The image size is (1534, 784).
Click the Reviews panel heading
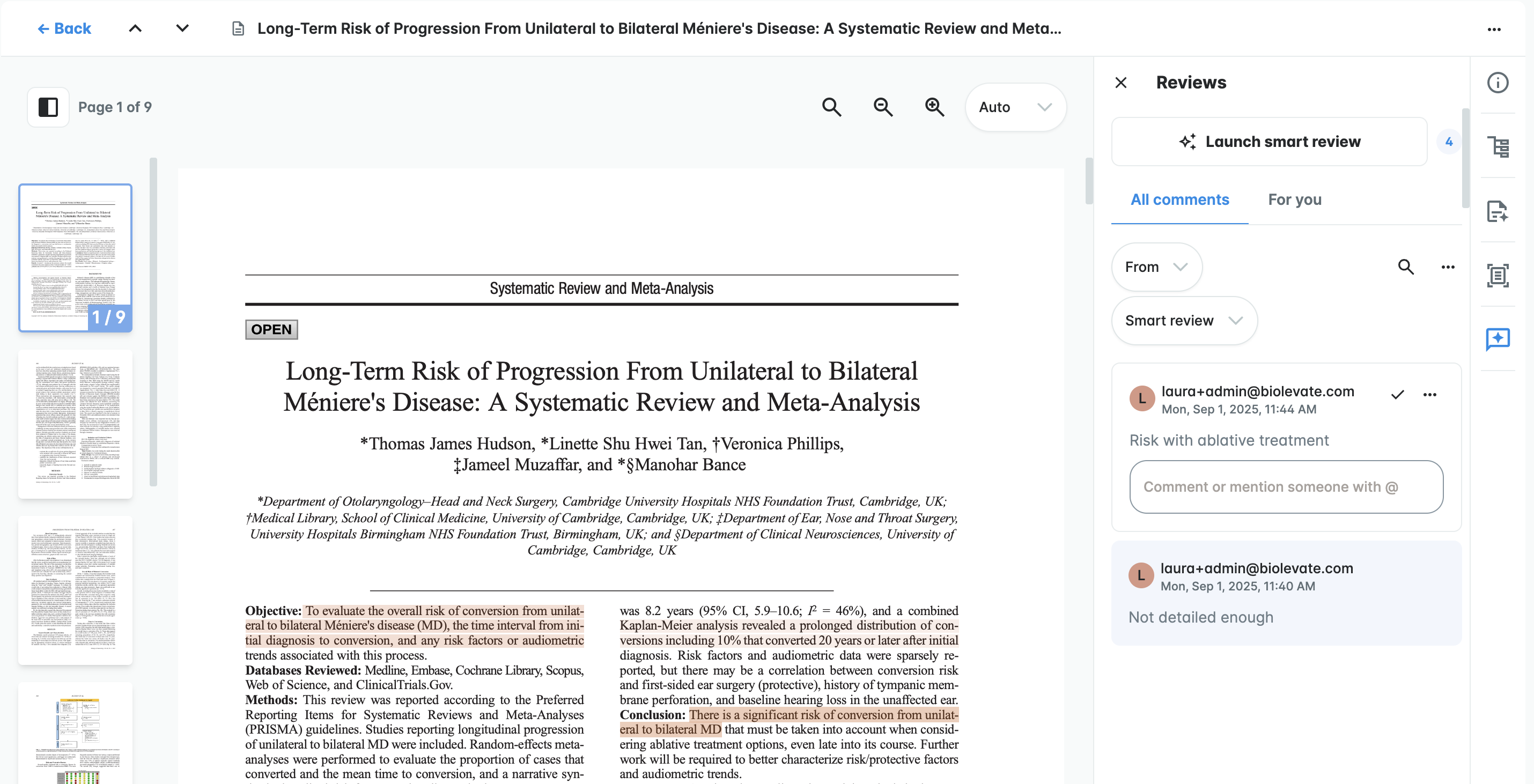pos(1191,83)
